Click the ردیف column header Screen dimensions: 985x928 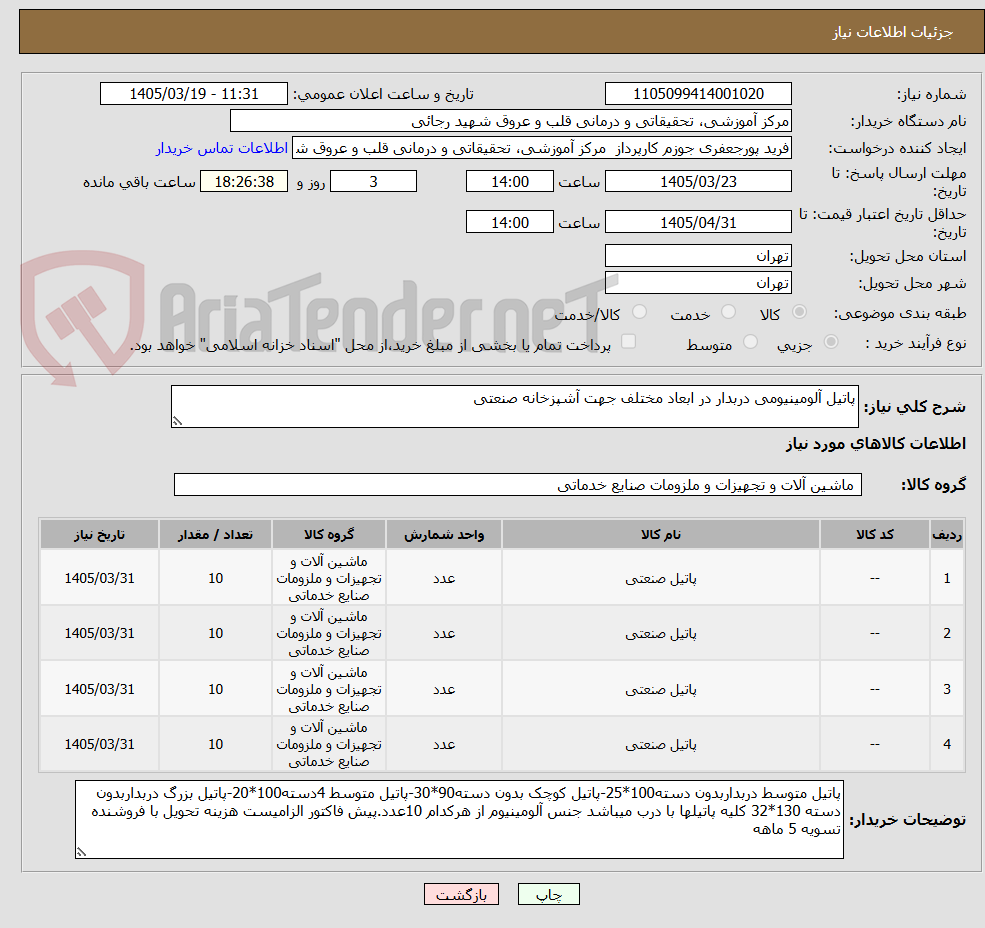click(947, 534)
